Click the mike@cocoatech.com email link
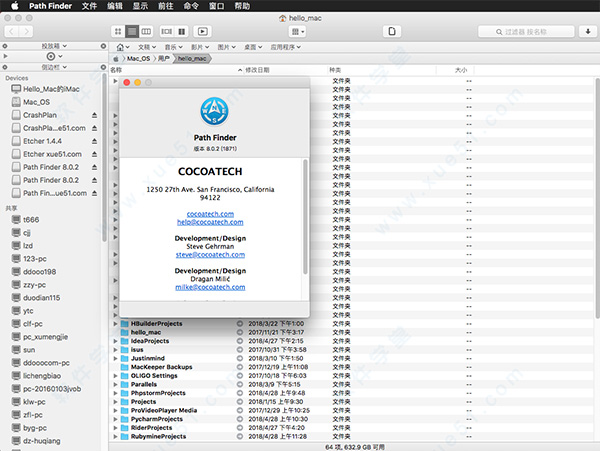 pyautogui.click(x=210, y=287)
